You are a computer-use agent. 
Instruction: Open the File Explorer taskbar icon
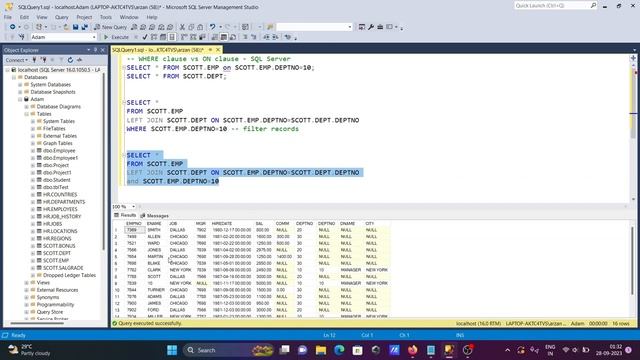321,350
